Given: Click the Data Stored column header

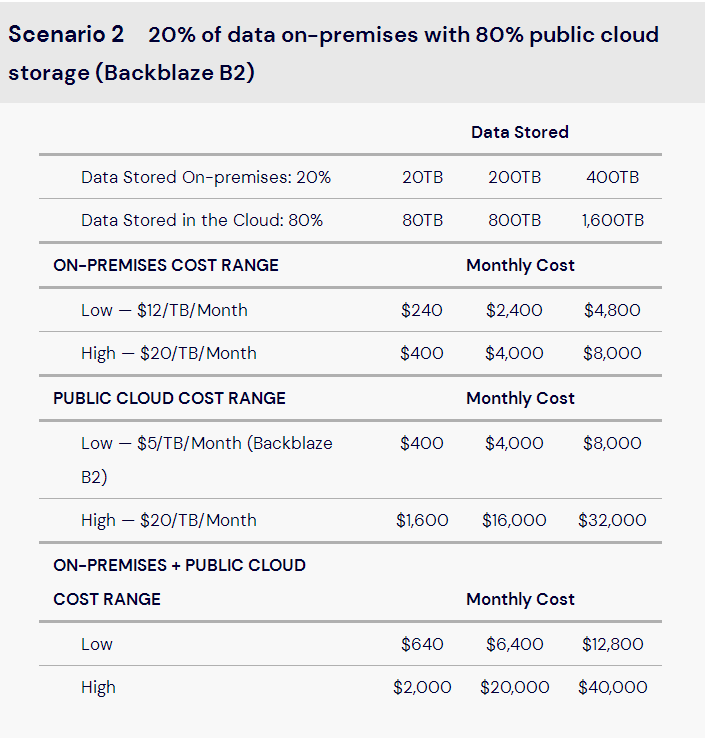Looking at the screenshot, I should tap(519, 132).
